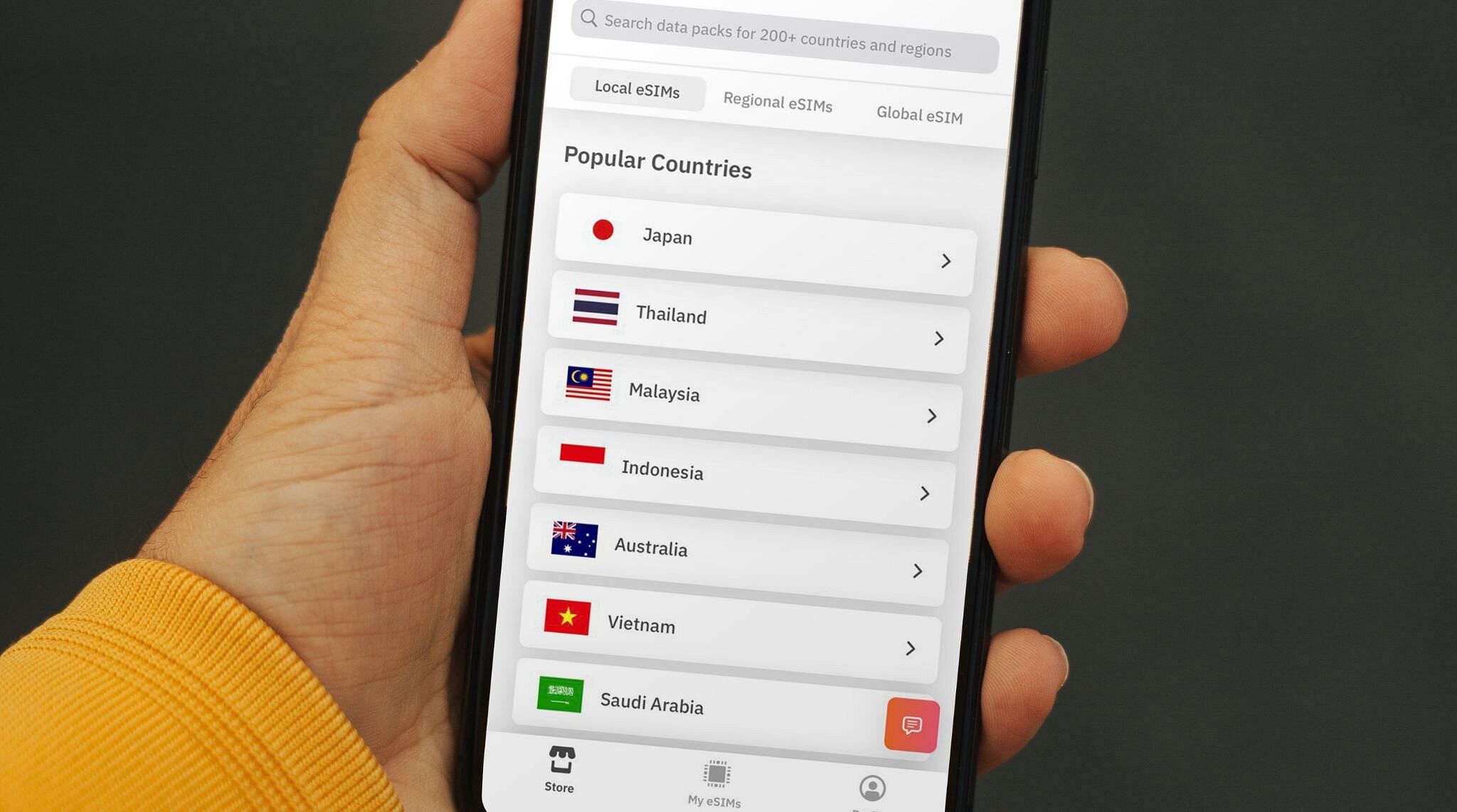Screen dimensions: 1457x812
Task: Tap the chat/support icon
Action: coord(913,724)
